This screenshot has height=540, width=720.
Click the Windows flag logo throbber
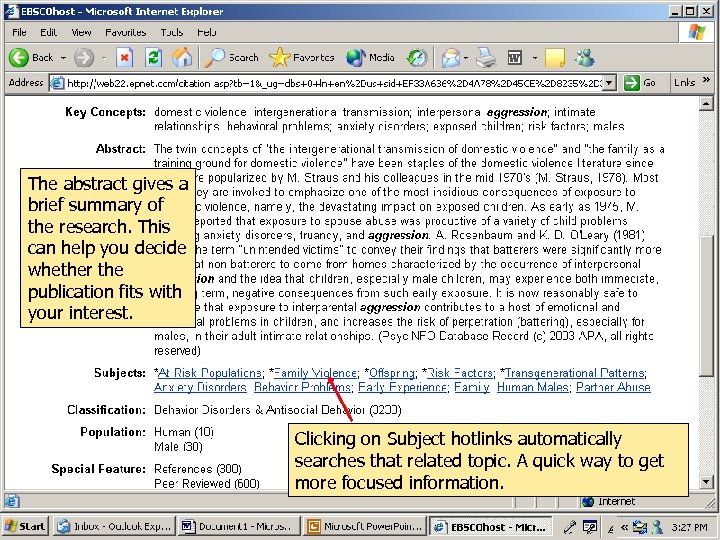pyautogui.click(x=697, y=32)
